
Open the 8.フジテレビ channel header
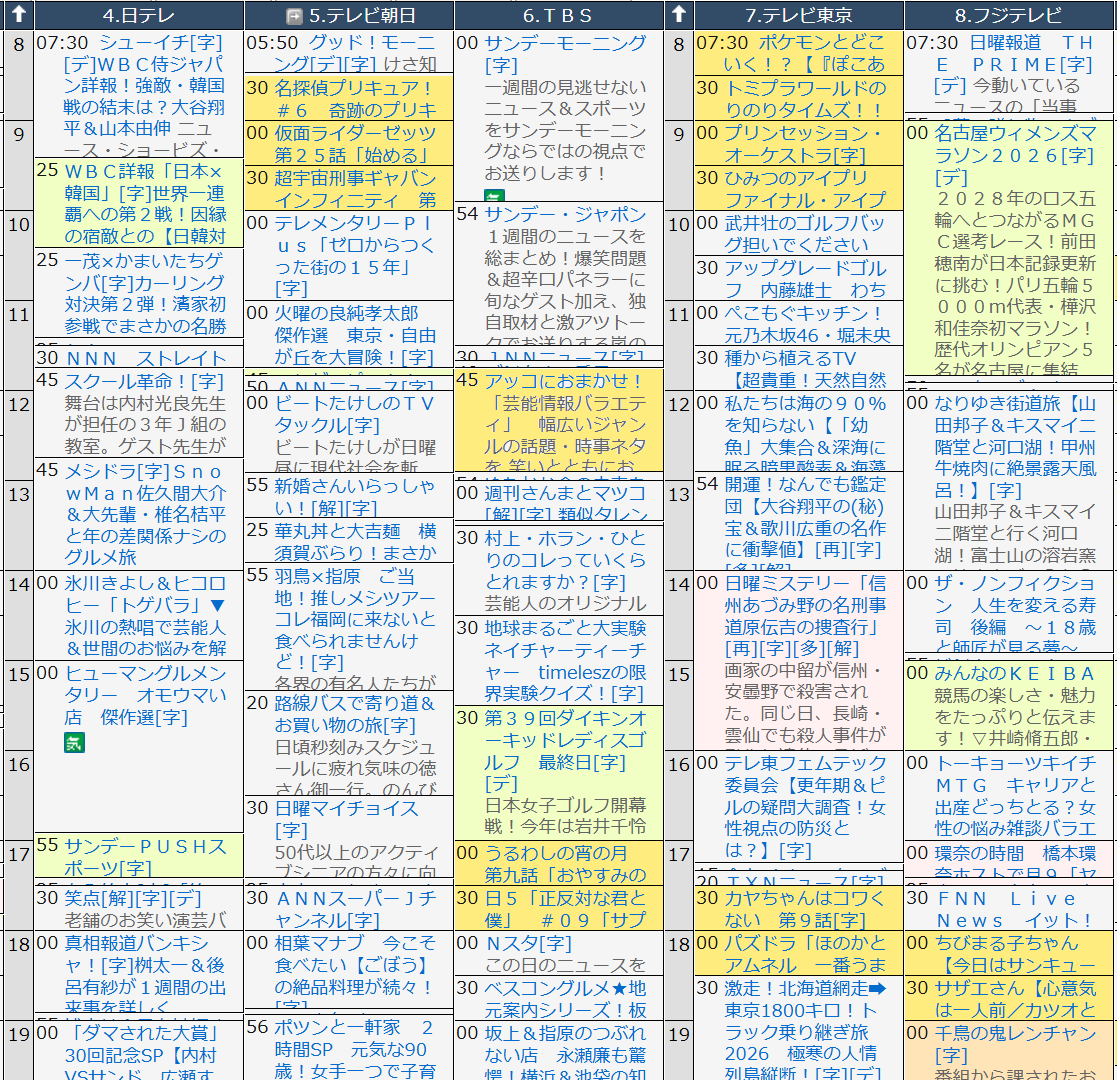(x=1010, y=15)
